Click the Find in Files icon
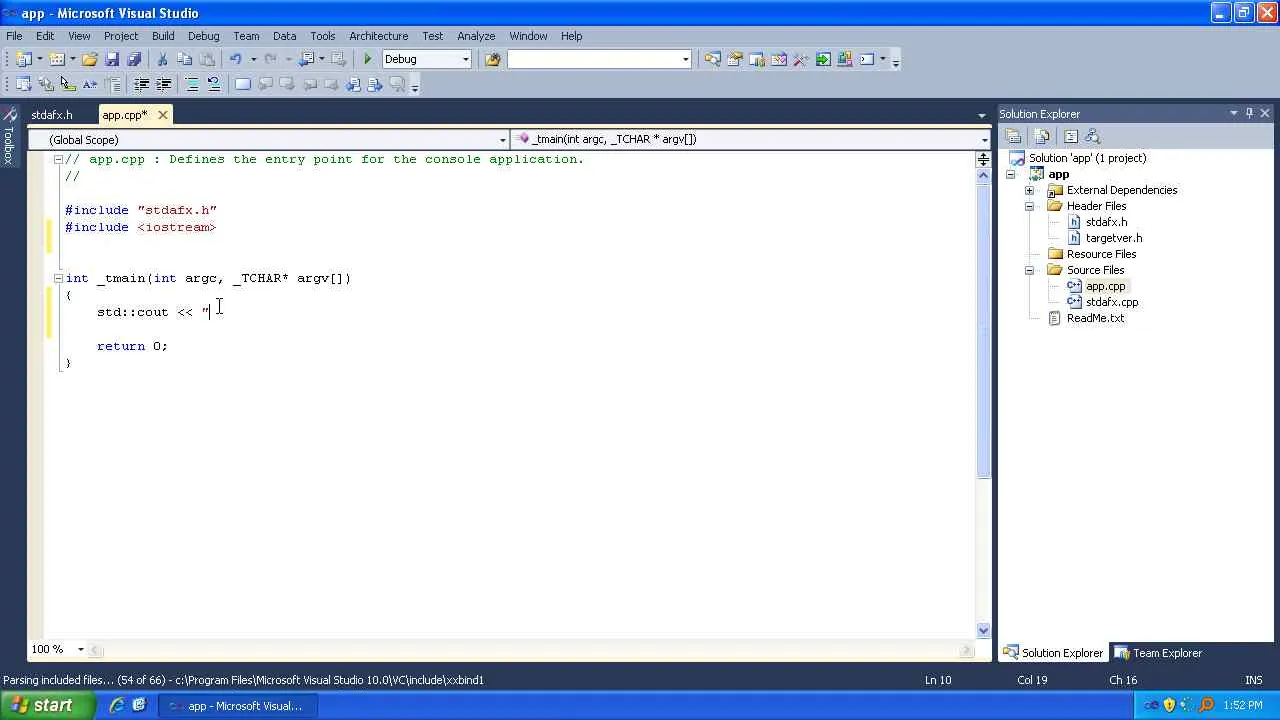Image resolution: width=1280 pixels, height=720 pixels. tap(492, 59)
